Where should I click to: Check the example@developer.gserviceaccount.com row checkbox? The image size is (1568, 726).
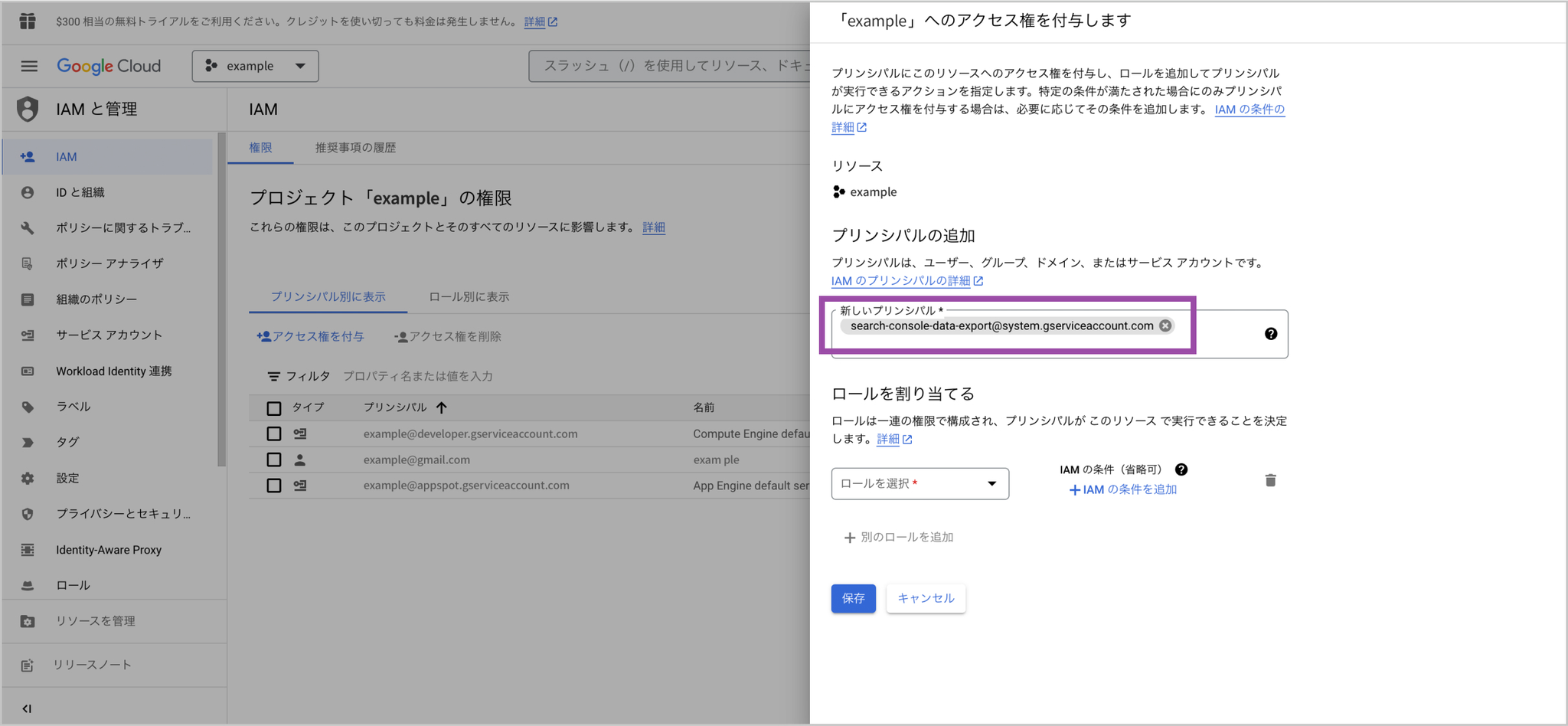pos(273,433)
